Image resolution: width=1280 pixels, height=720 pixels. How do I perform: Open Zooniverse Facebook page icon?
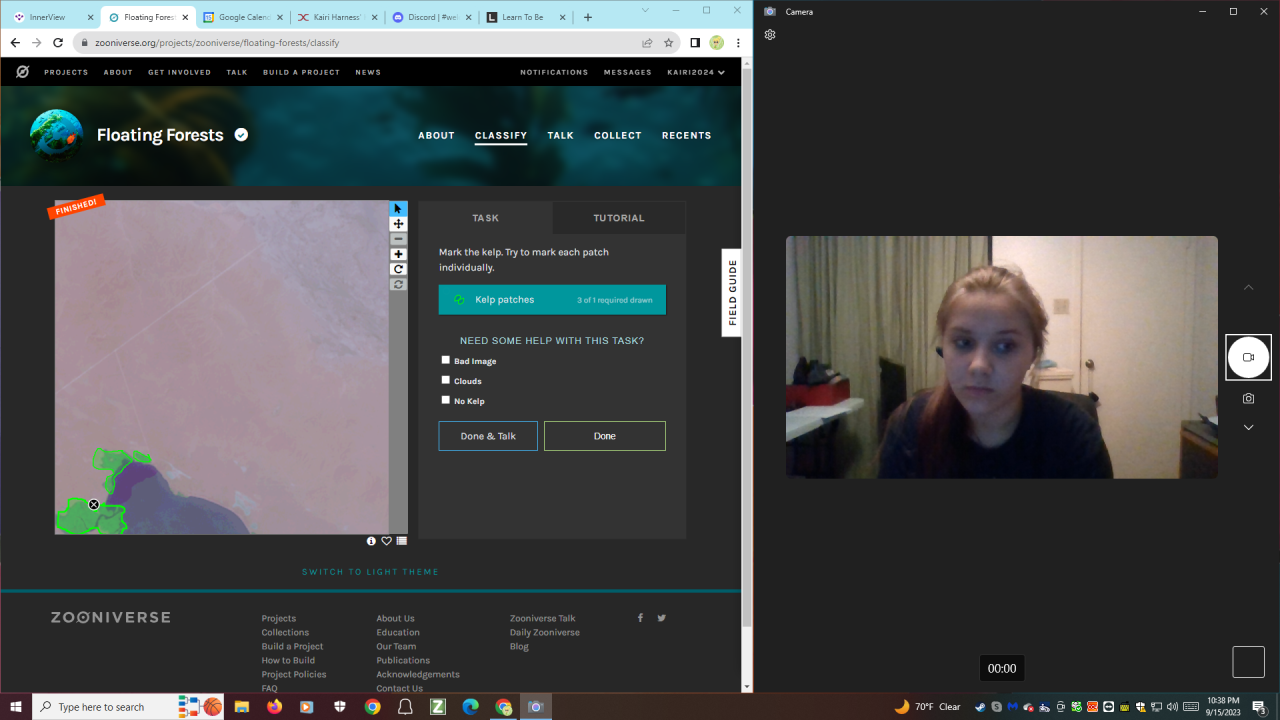tap(640, 618)
